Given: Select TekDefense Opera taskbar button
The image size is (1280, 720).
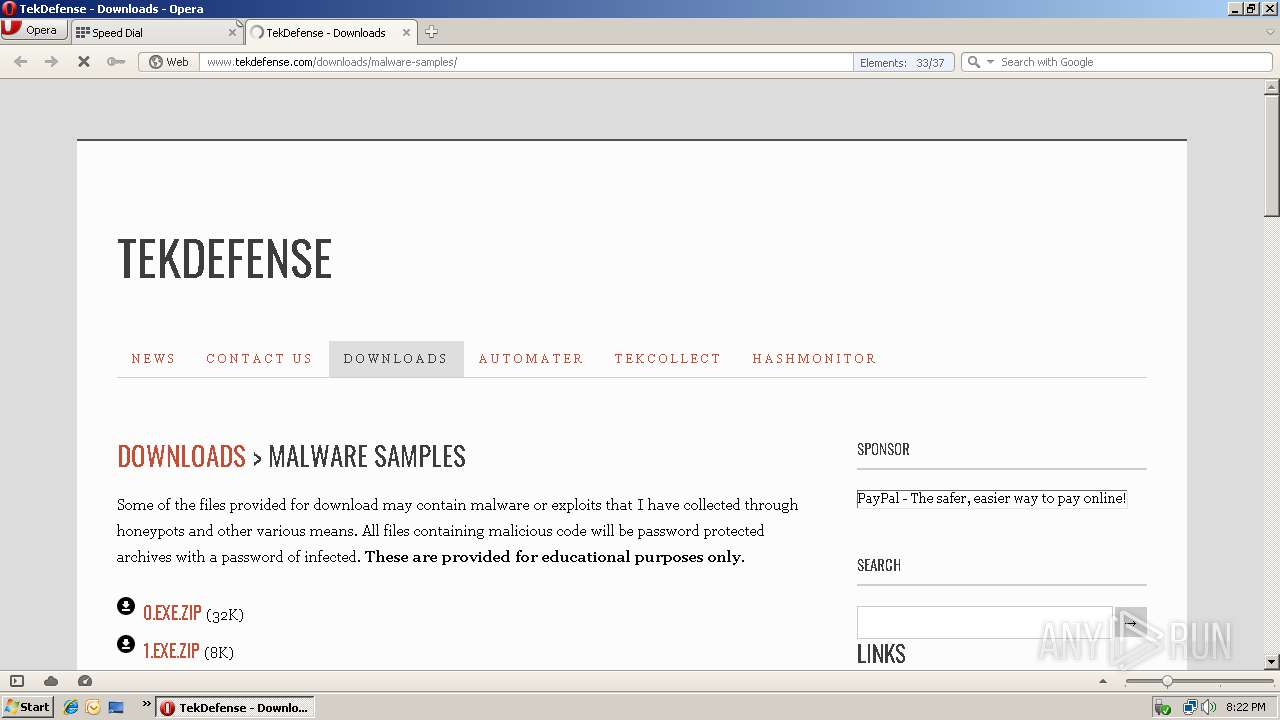Looking at the screenshot, I should click(235, 707).
